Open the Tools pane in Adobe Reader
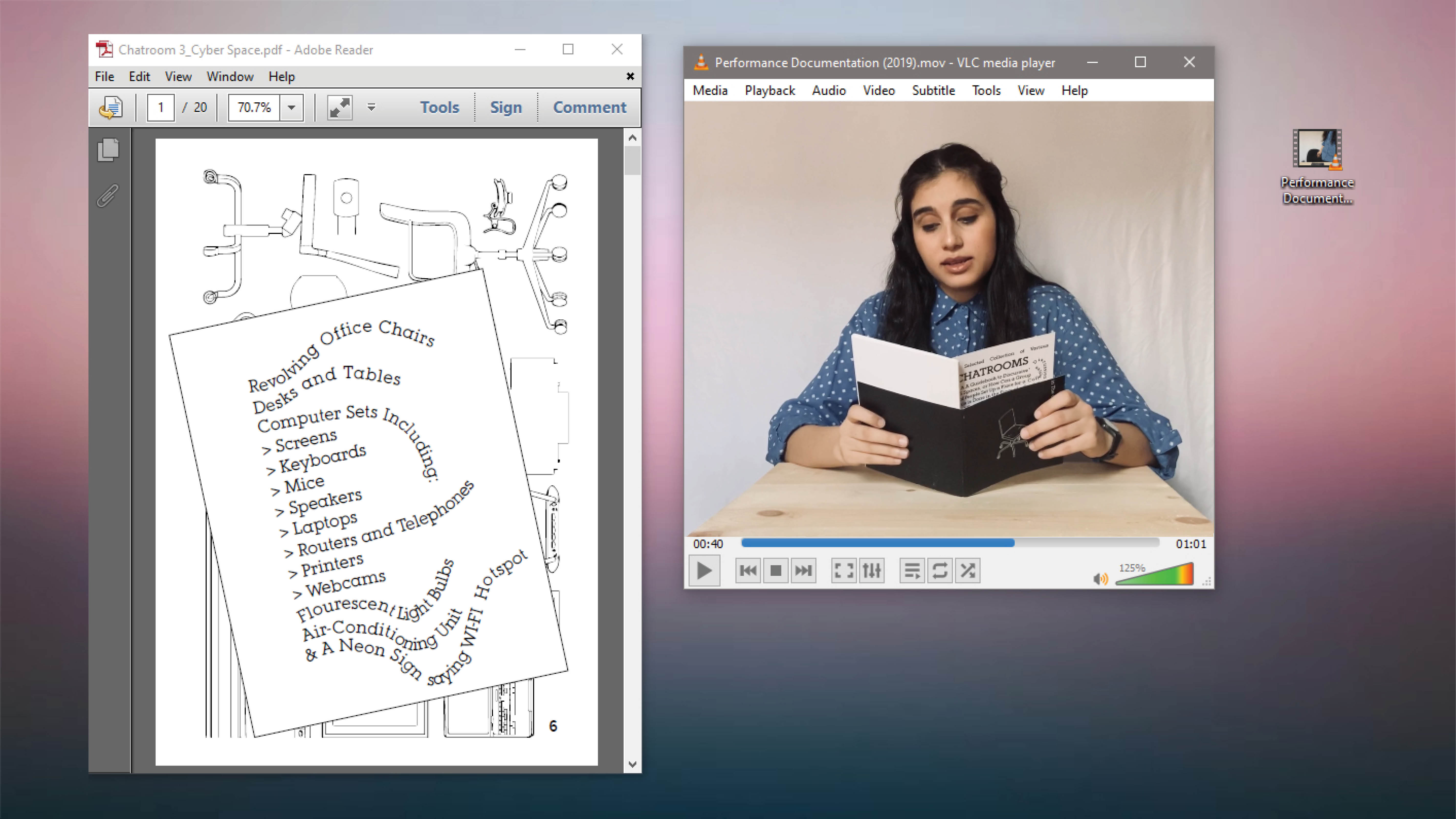Image resolution: width=1456 pixels, height=819 pixels. (439, 107)
